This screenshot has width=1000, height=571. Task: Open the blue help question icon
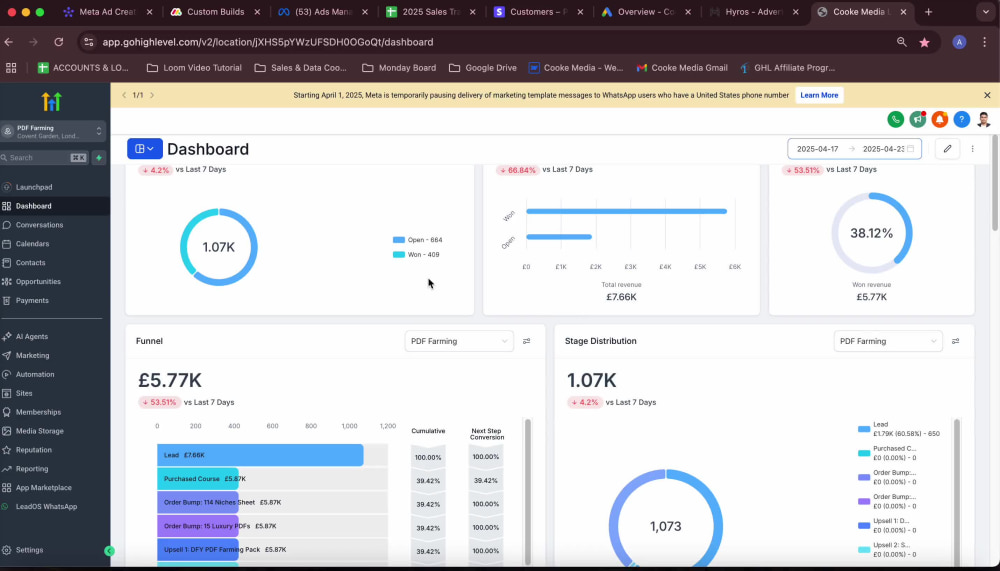(x=962, y=119)
